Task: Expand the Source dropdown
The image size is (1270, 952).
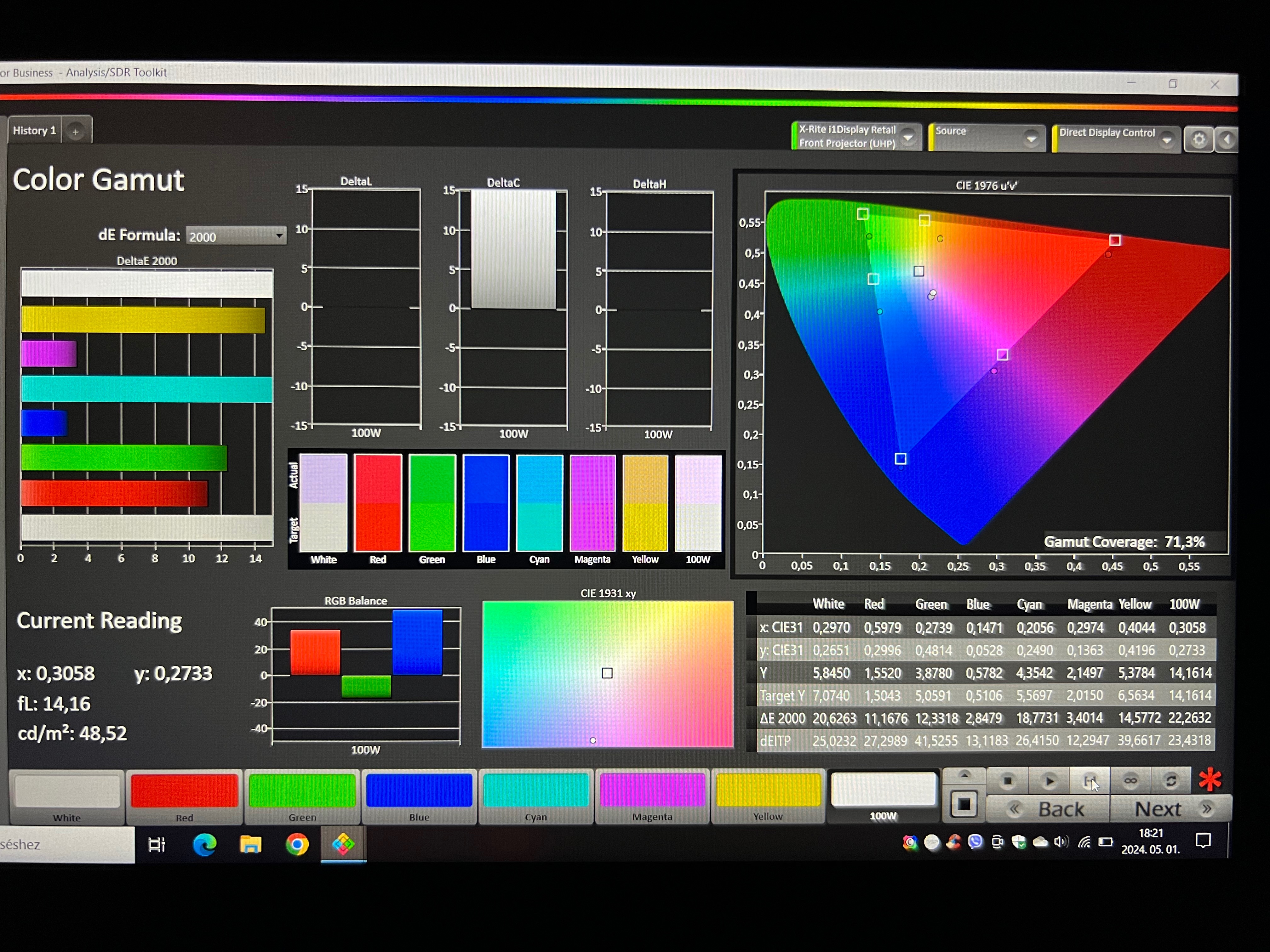Action: tap(1031, 138)
